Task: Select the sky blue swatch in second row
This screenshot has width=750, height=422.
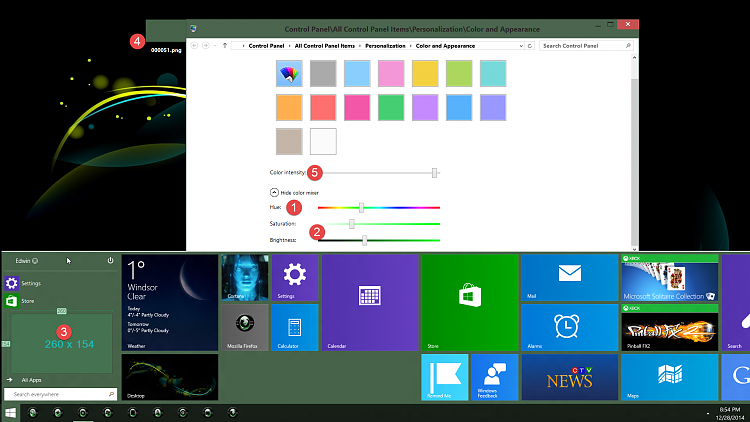Action: point(459,107)
